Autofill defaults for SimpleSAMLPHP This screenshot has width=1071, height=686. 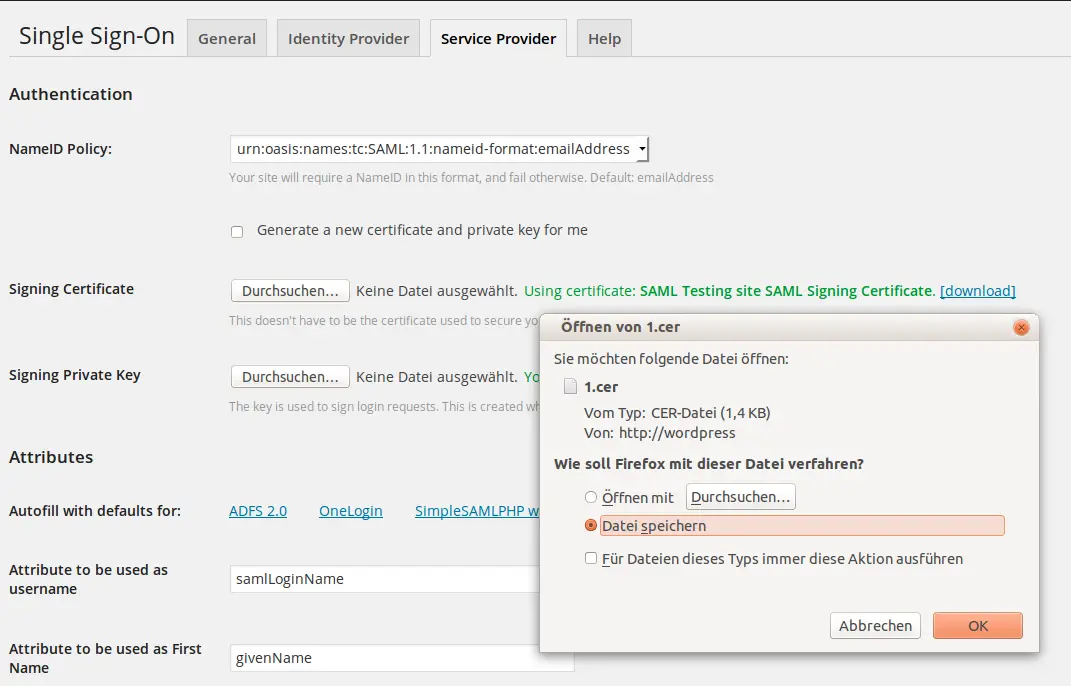pyautogui.click(x=477, y=510)
